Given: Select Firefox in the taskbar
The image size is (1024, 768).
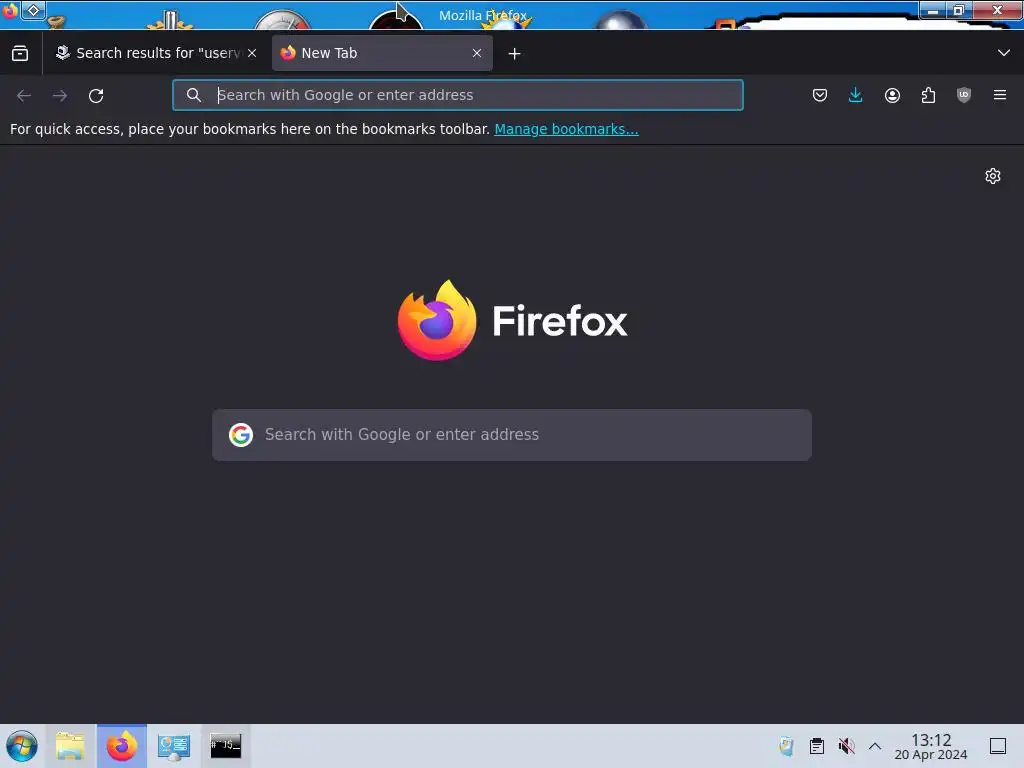Looking at the screenshot, I should click(121, 746).
